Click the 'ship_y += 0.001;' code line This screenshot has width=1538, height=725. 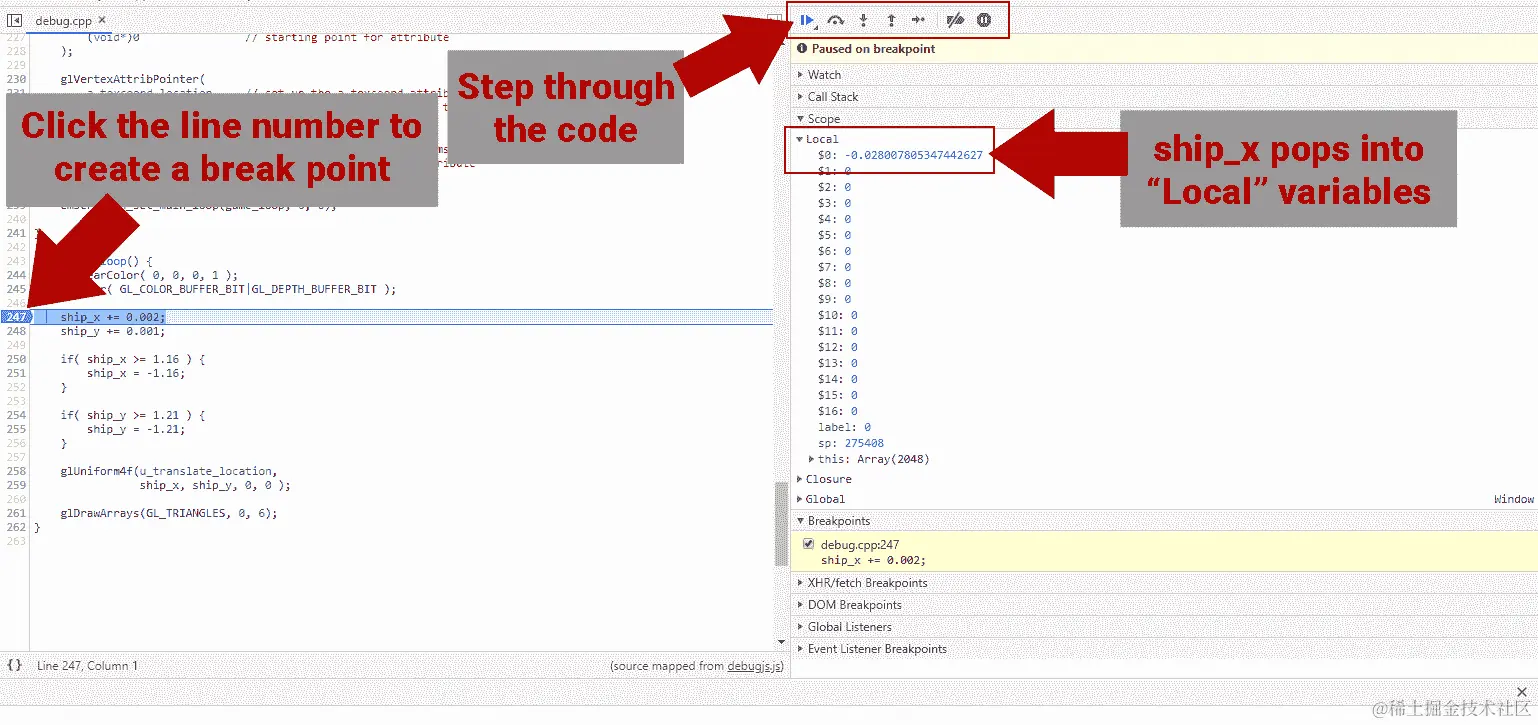[x=113, y=331]
